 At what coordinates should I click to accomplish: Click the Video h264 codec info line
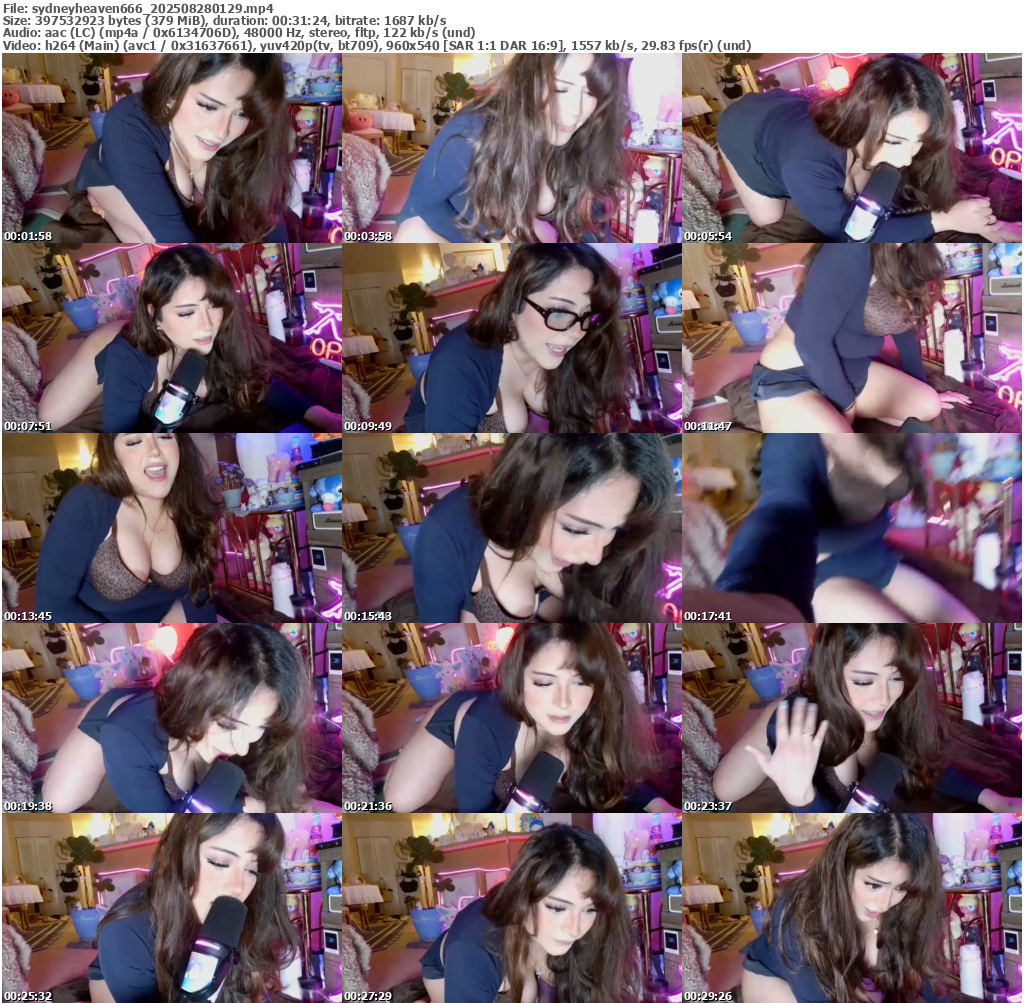(x=377, y=46)
